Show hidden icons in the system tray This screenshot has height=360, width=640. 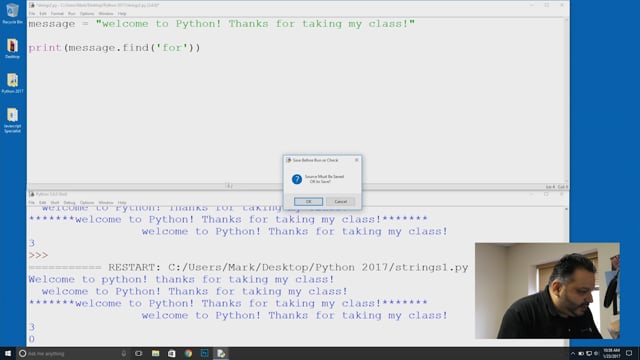(x=573, y=353)
